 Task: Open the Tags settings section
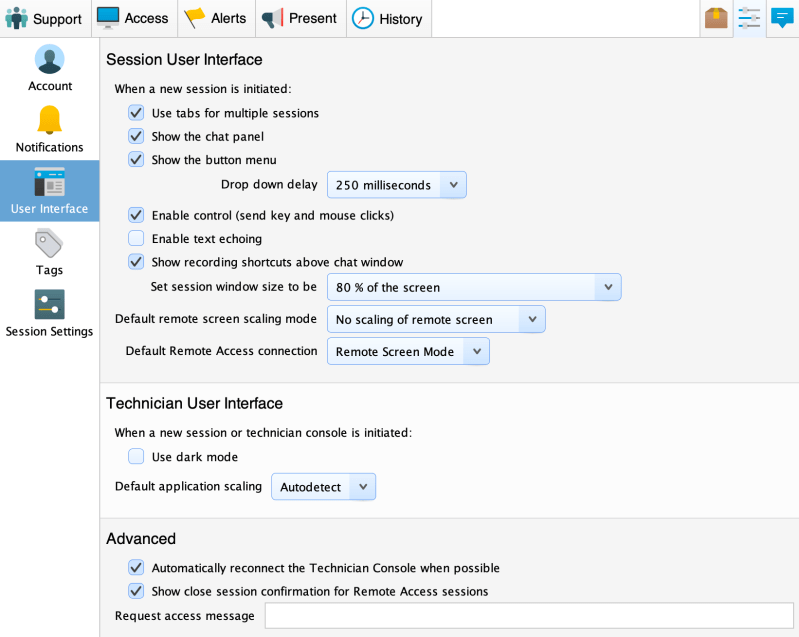point(49,252)
